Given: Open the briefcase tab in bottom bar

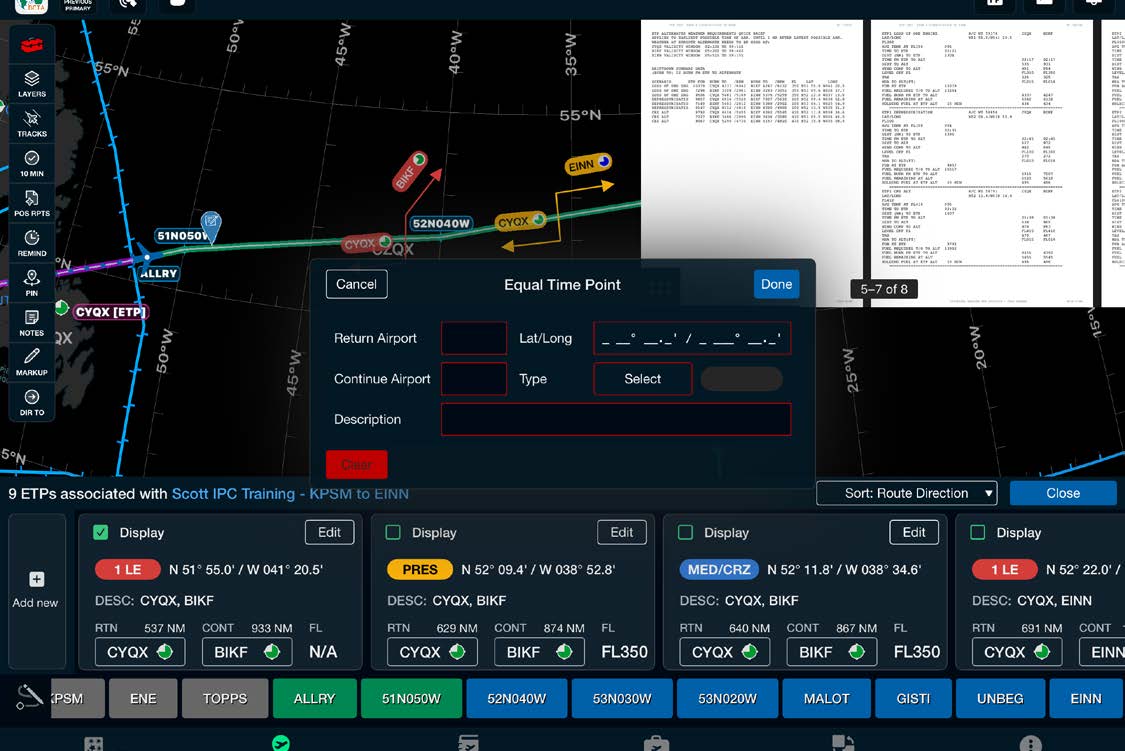Looking at the screenshot, I should pyautogui.click(x=656, y=743).
